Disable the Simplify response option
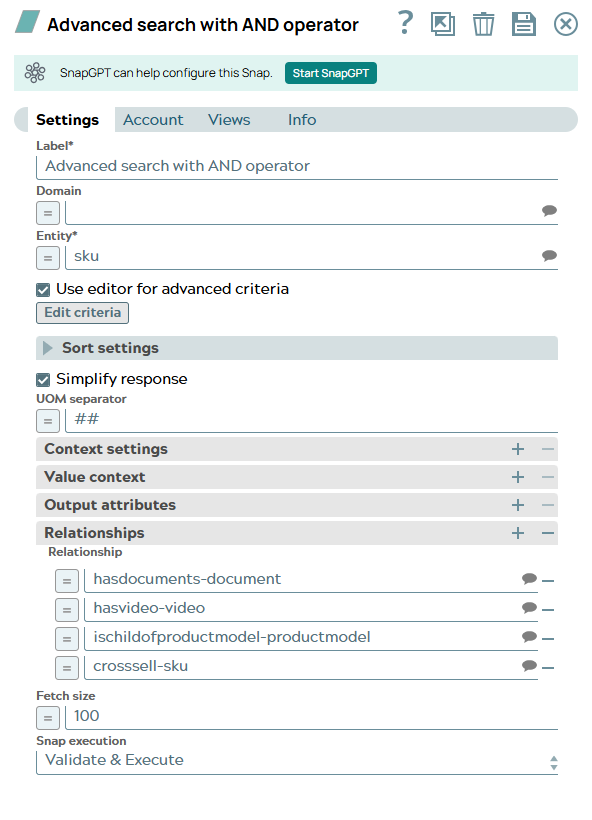Screen dimensions: 592x820 [42, 379]
